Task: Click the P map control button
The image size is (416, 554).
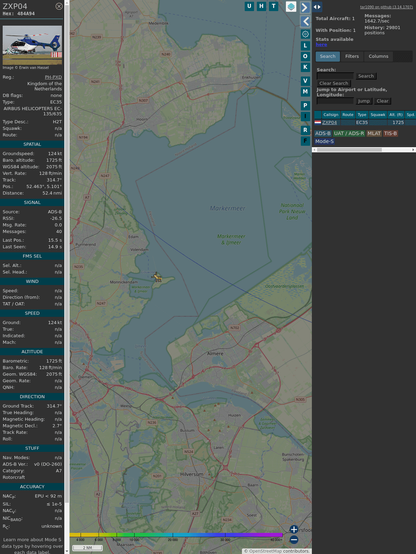Action: [x=305, y=105]
